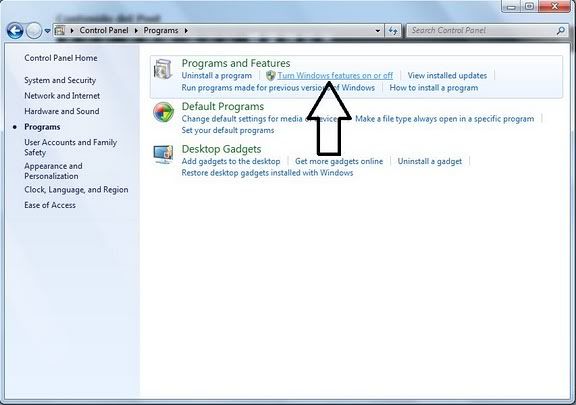Screen dimensions: 576x405
Task: Expand the address bar history dropdown
Action: pos(378,31)
